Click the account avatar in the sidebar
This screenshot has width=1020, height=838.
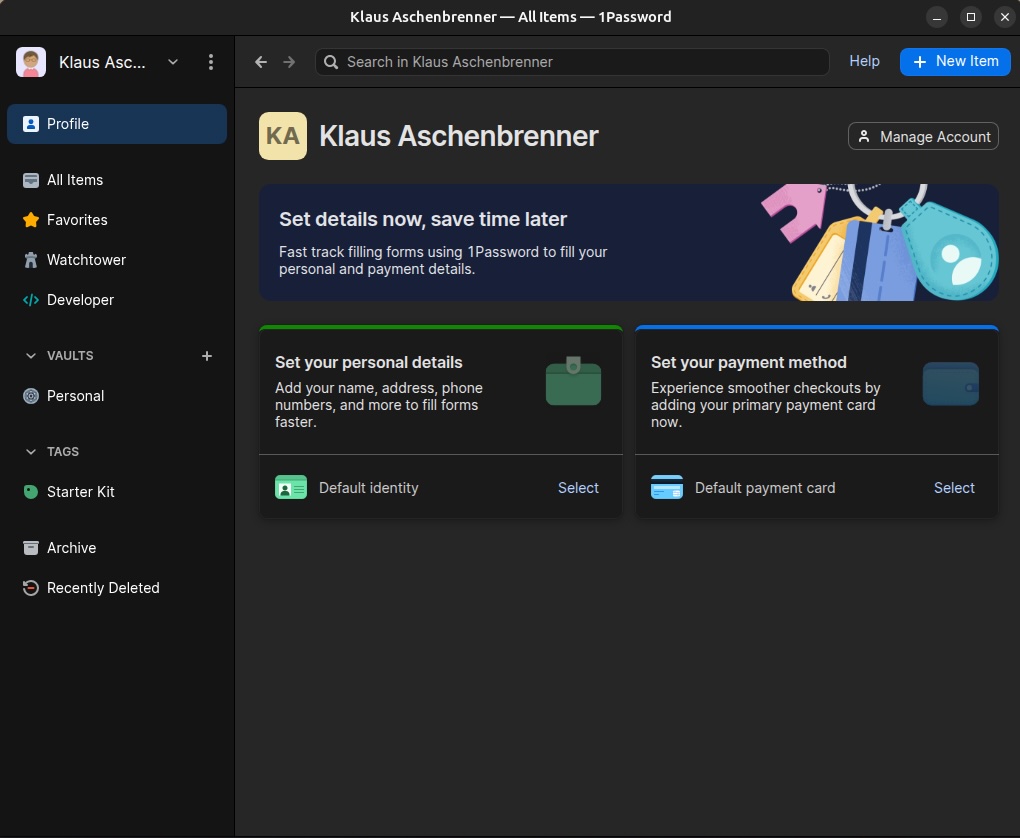31,62
